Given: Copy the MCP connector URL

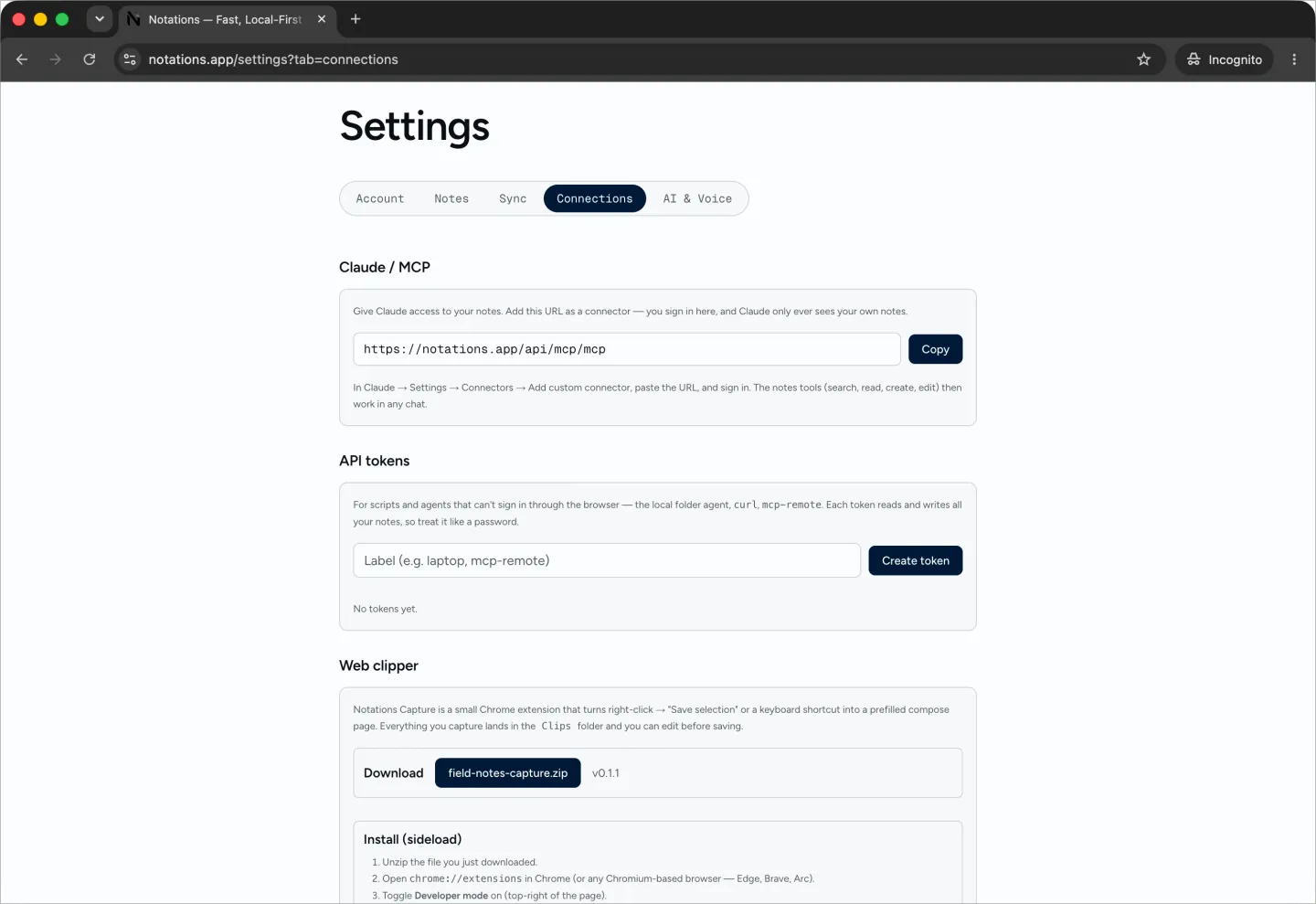Looking at the screenshot, I should click(x=935, y=349).
